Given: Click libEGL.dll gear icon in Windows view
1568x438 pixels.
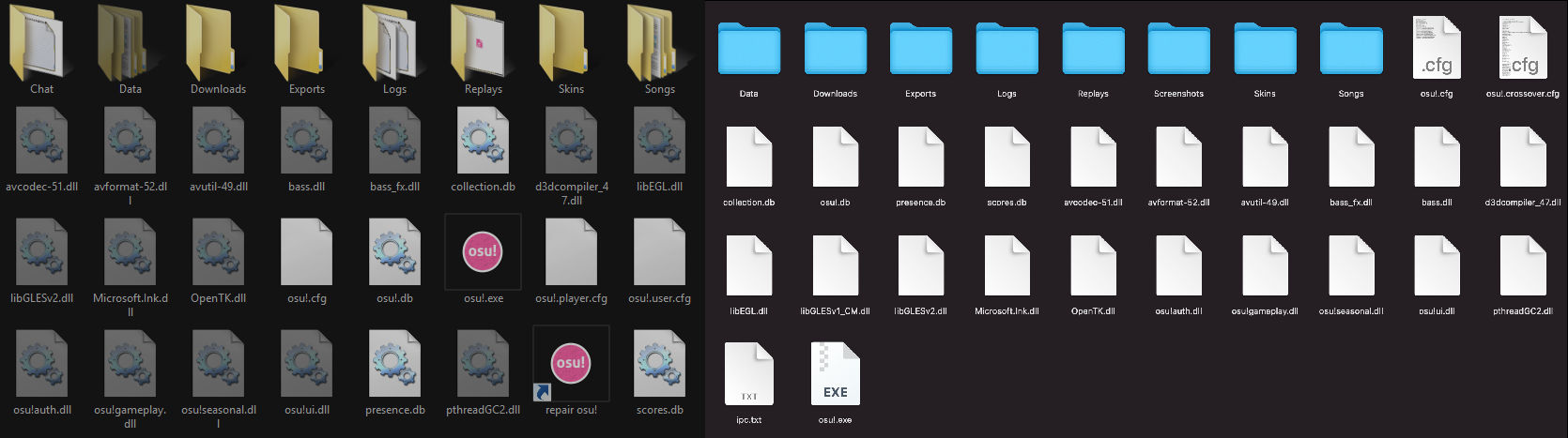Looking at the screenshot, I should (660, 141).
